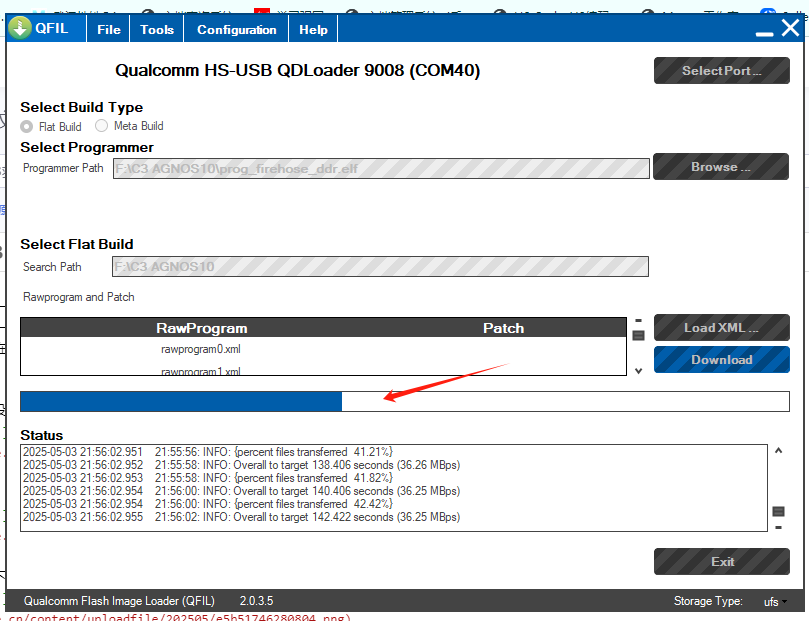
Task: Expand the RawProgram list with down chevron
Action: pos(638,371)
